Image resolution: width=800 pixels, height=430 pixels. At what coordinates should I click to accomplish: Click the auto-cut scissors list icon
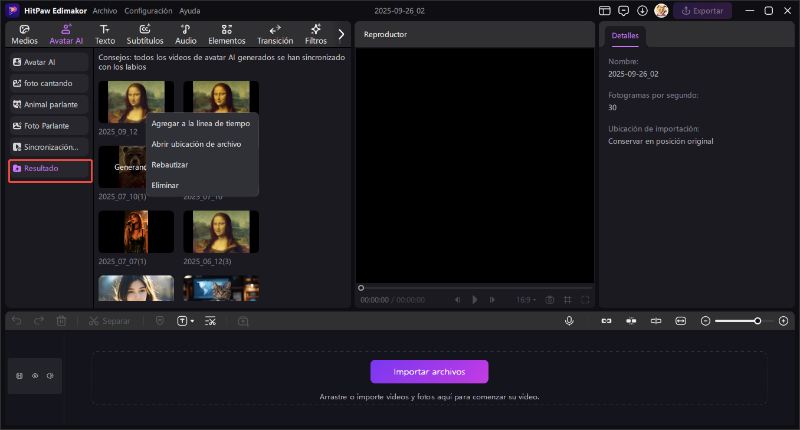click(x=210, y=321)
